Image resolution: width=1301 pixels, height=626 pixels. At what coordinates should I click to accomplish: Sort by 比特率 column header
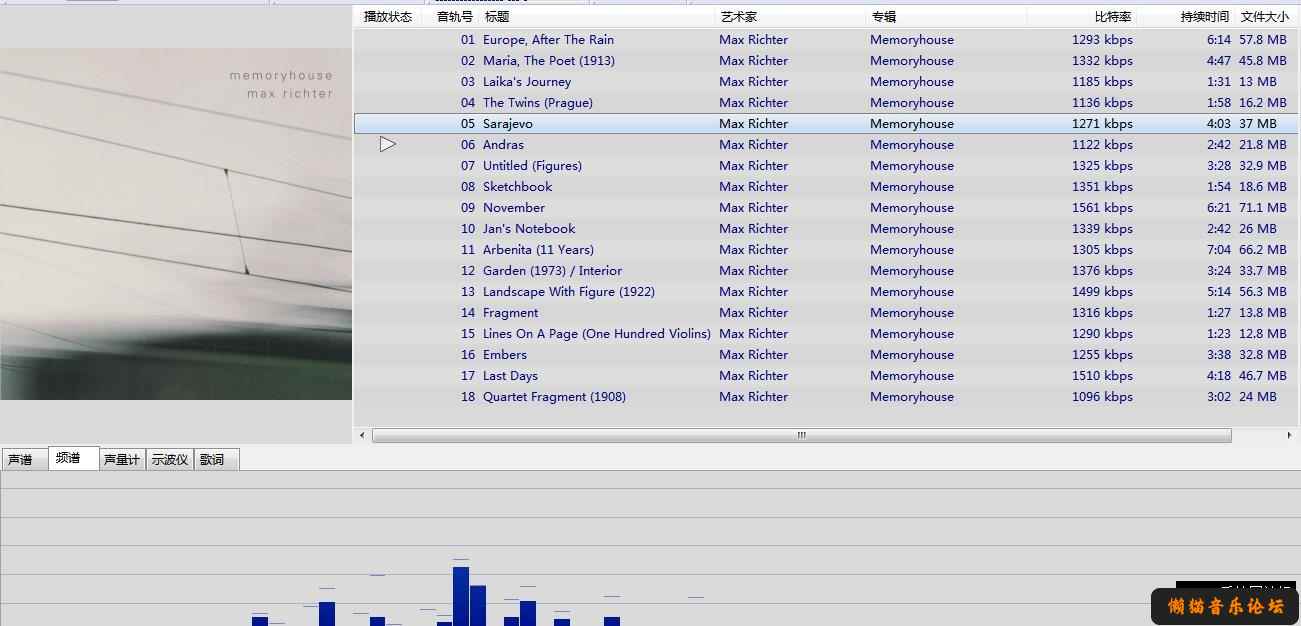coord(1113,17)
